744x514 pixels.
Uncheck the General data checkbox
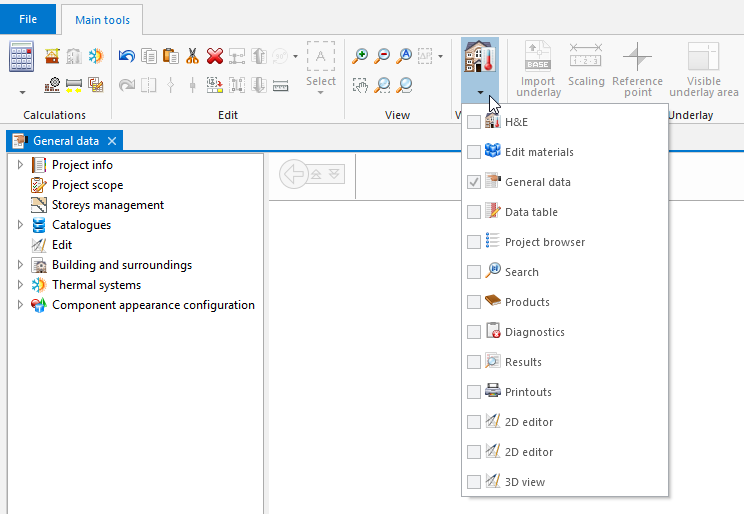(474, 182)
